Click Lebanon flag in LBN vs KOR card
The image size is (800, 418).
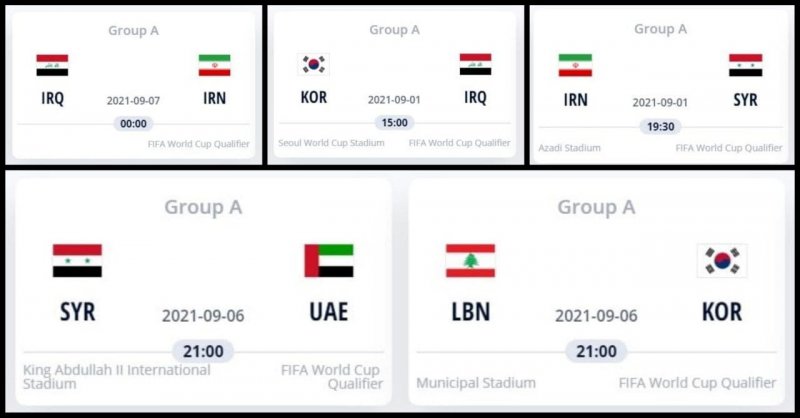[x=470, y=261]
